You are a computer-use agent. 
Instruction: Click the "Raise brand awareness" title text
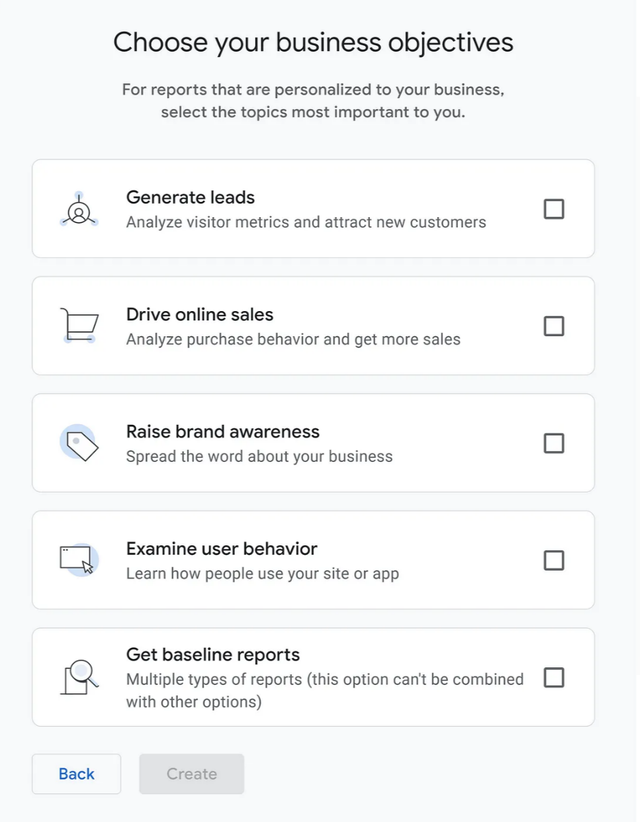pyautogui.click(x=222, y=432)
